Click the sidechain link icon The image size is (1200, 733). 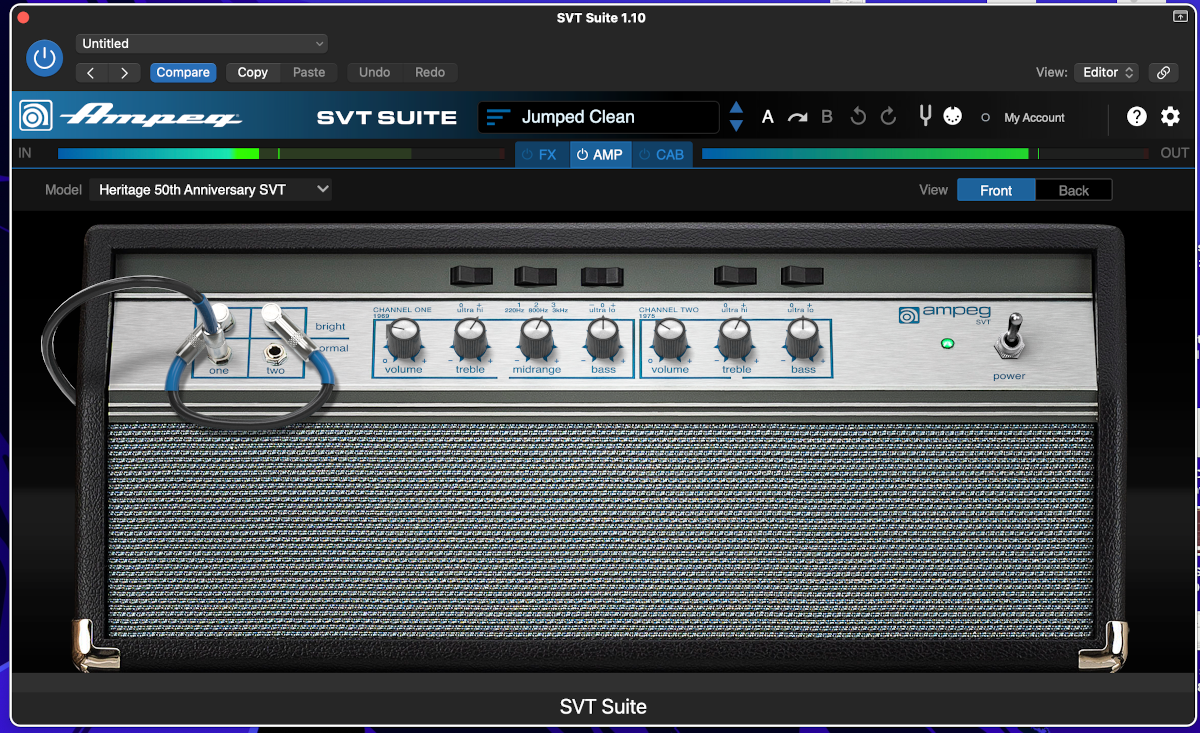pyautogui.click(x=1162, y=72)
